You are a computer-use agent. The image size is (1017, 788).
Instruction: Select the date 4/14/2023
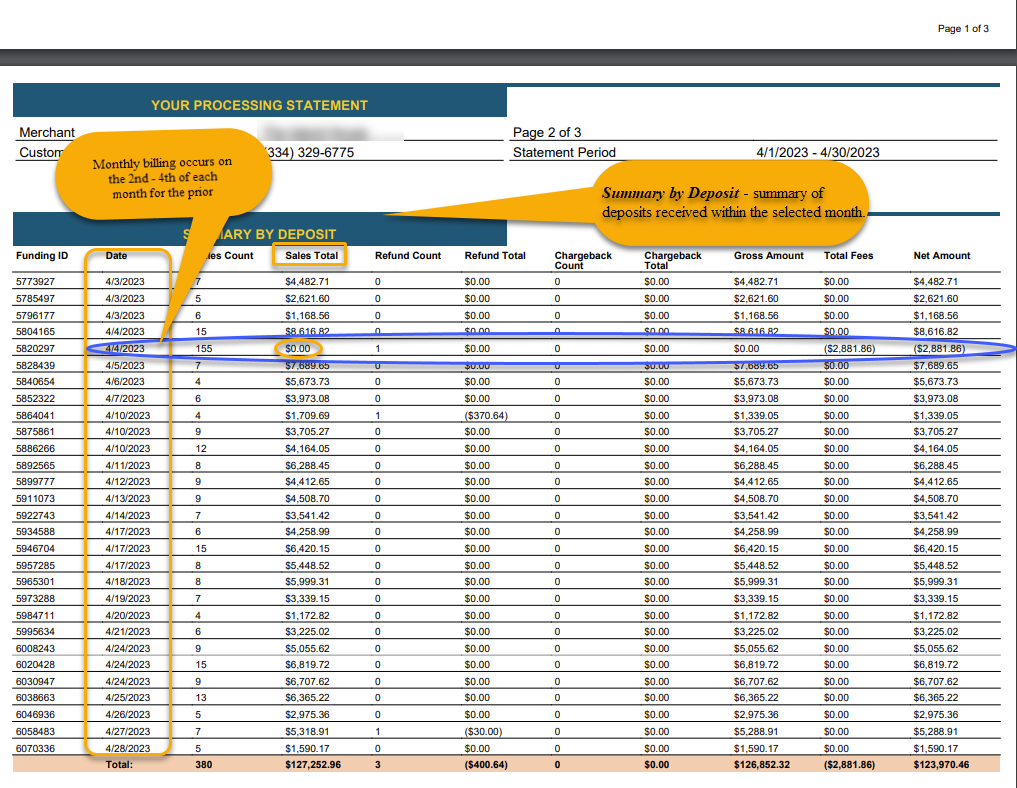128,515
